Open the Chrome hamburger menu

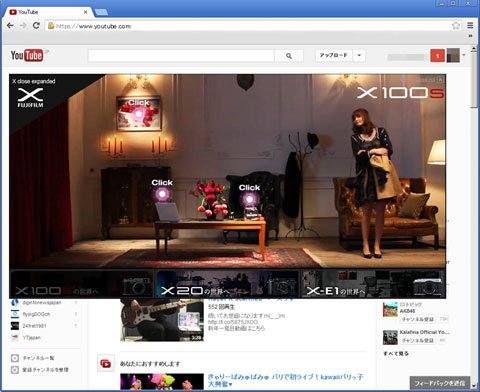tap(470, 26)
